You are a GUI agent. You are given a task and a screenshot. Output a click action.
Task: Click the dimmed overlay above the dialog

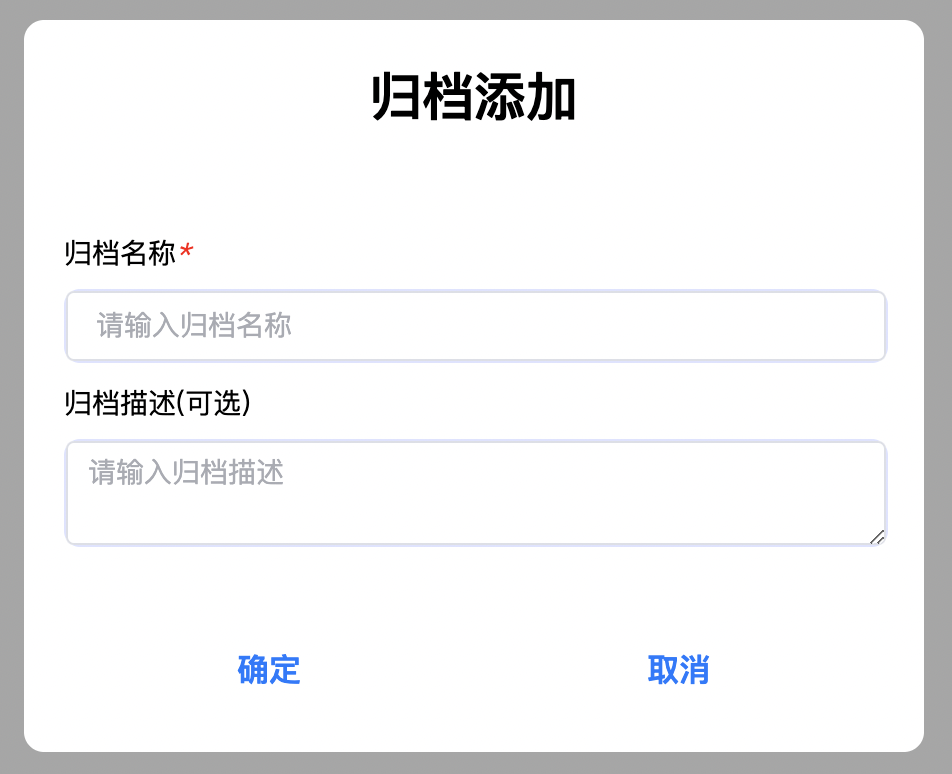[x=476, y=9]
